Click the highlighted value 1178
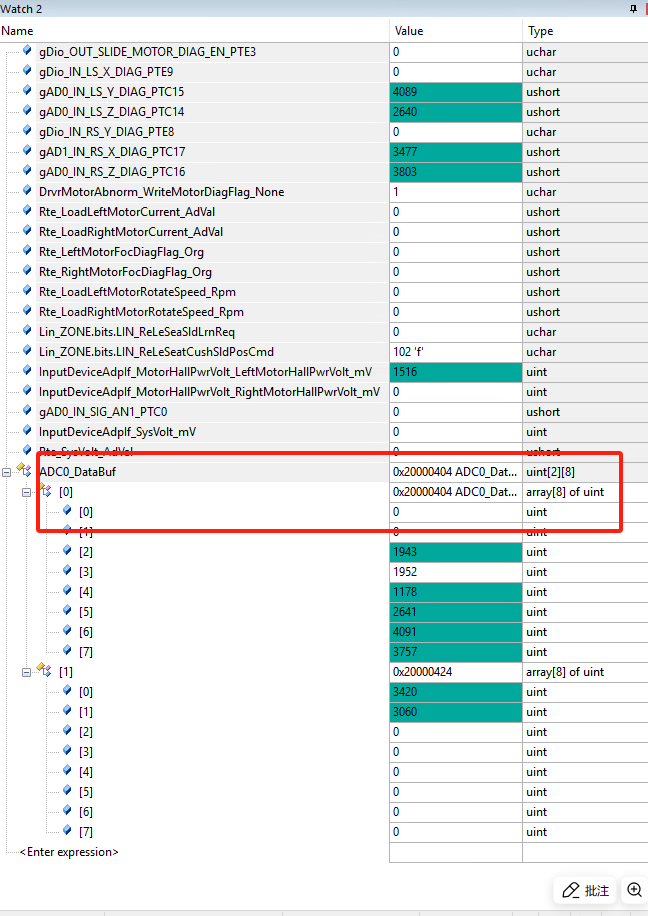The image size is (648, 916). click(x=456, y=592)
